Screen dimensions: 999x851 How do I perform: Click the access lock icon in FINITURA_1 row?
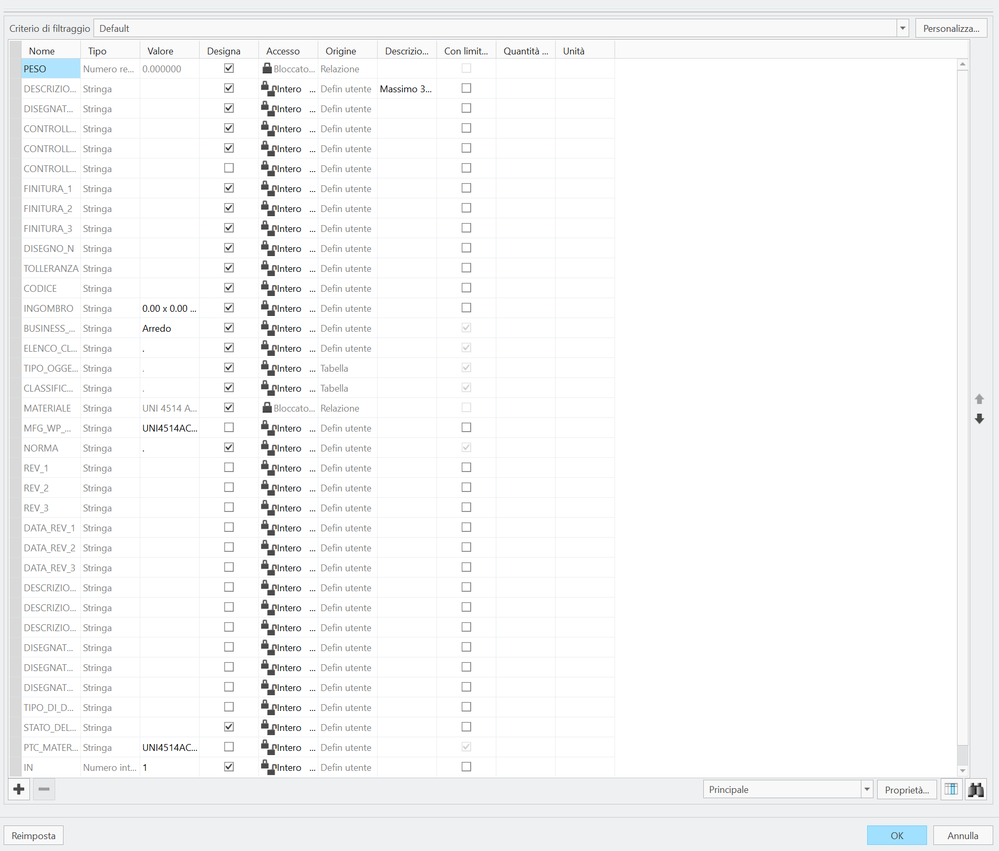pos(268,188)
